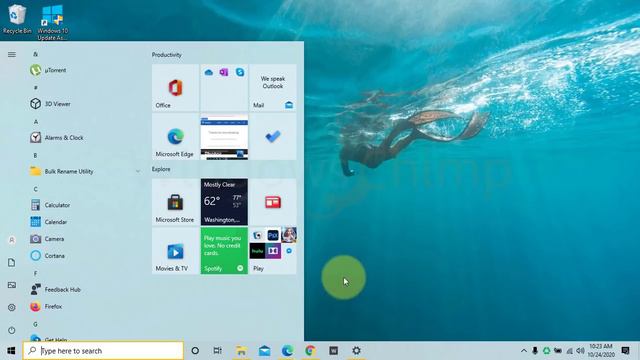
Task: Click the Power button in Start sidebar
Action: pyautogui.click(x=12, y=330)
